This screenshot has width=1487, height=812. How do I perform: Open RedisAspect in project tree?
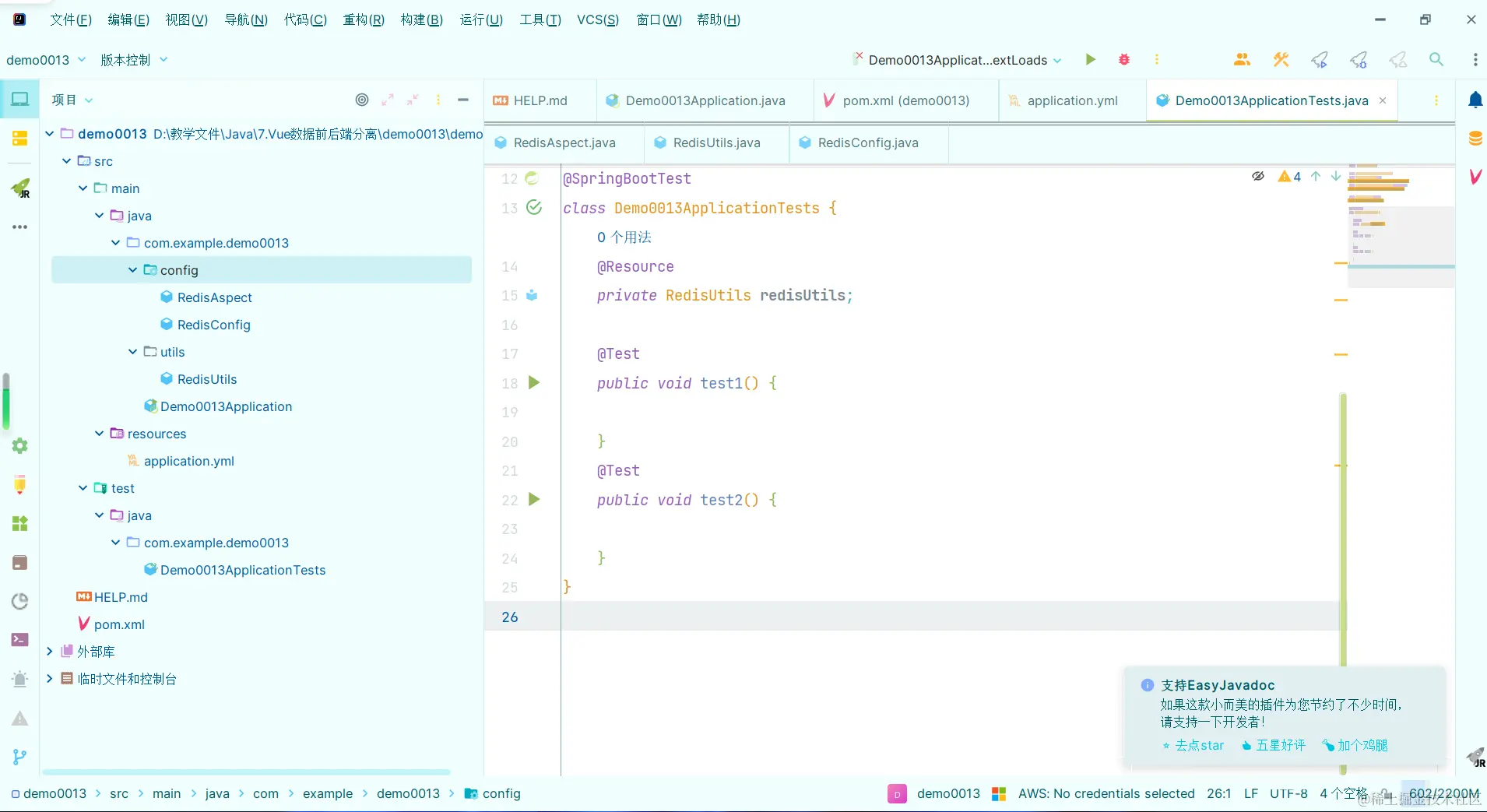[214, 297]
